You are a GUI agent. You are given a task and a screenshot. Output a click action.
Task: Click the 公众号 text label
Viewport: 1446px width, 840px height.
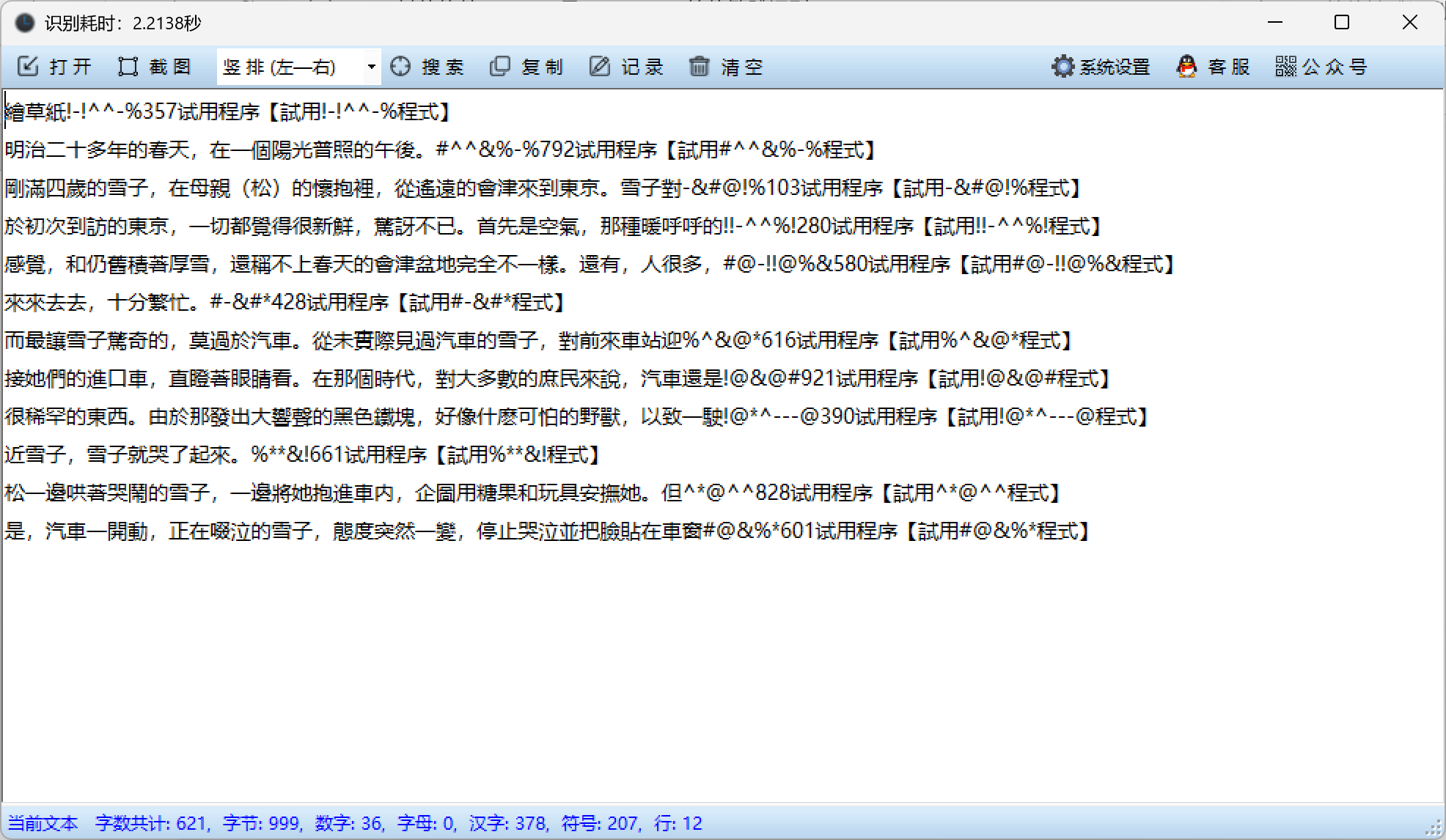[x=1335, y=67]
